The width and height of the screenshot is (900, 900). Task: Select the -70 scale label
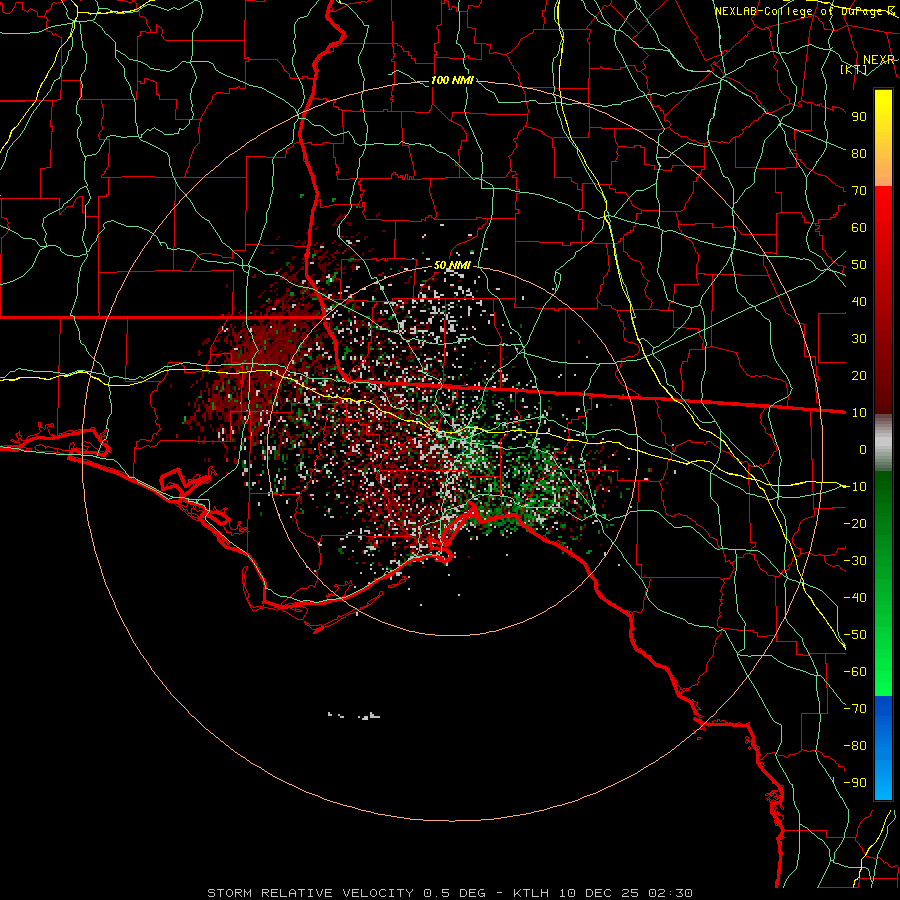(855, 709)
